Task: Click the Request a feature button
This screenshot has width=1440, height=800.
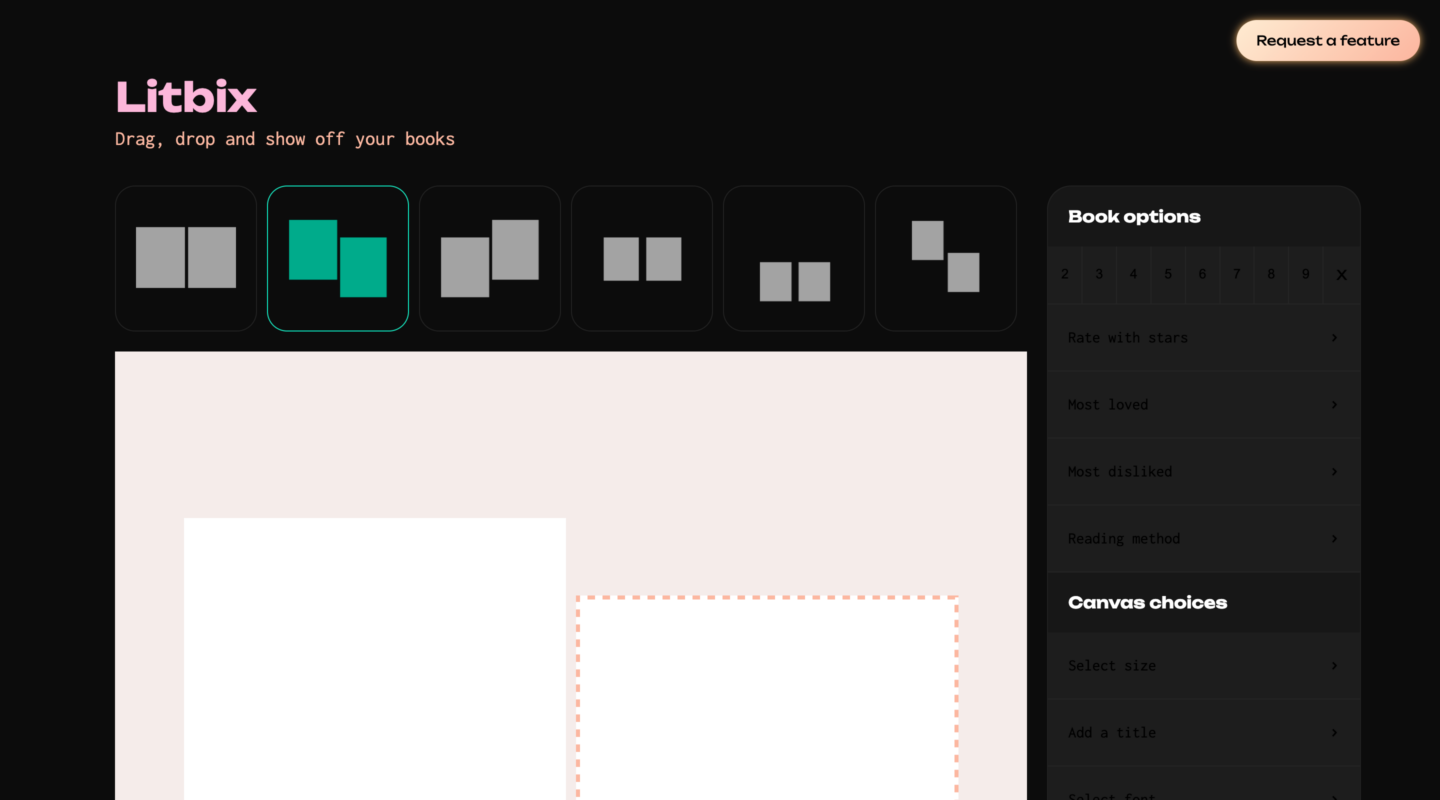Action: (x=1327, y=41)
